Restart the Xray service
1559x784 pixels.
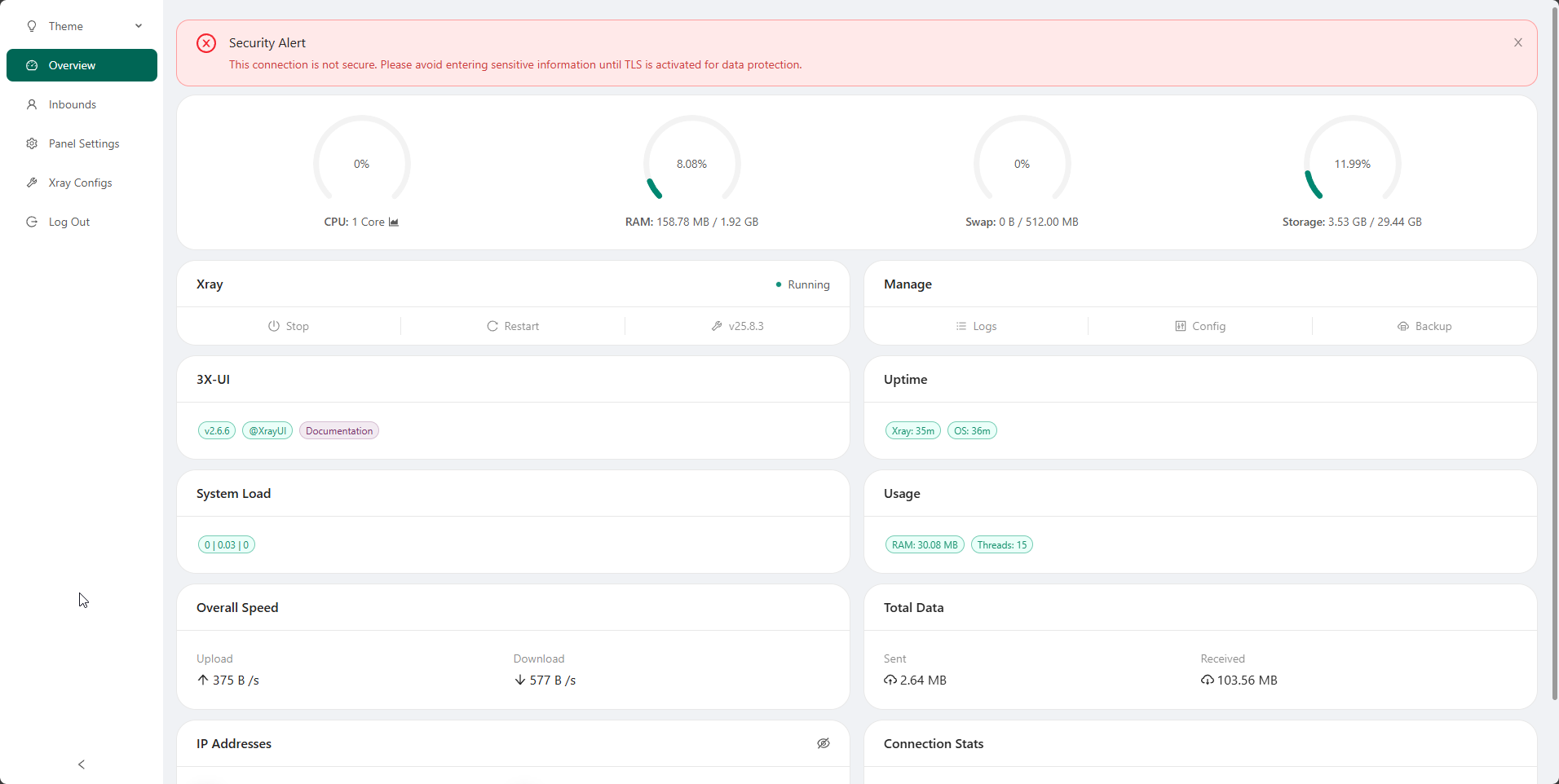[513, 326]
